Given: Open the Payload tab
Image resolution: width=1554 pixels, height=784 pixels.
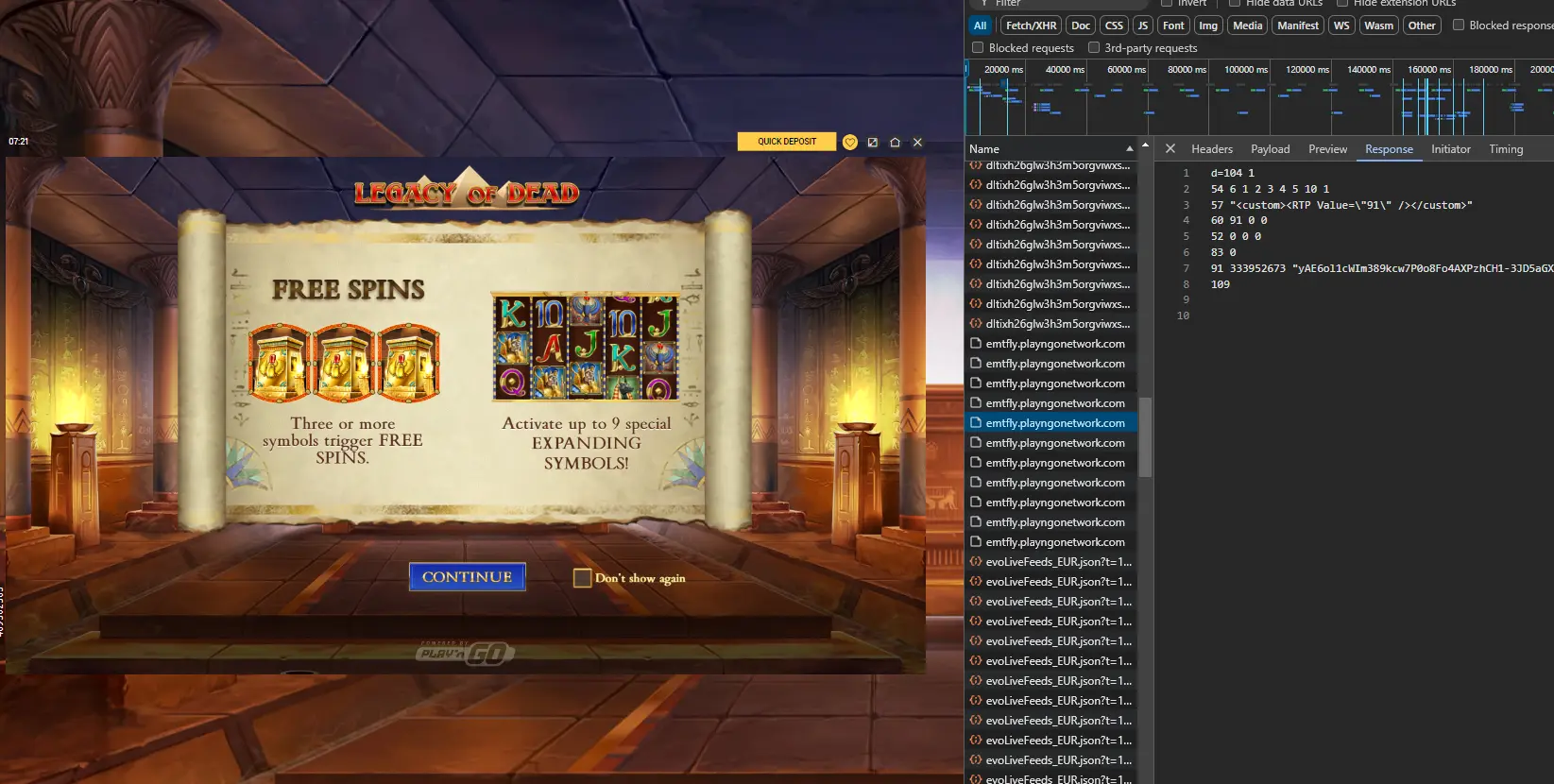Looking at the screenshot, I should [x=1270, y=149].
